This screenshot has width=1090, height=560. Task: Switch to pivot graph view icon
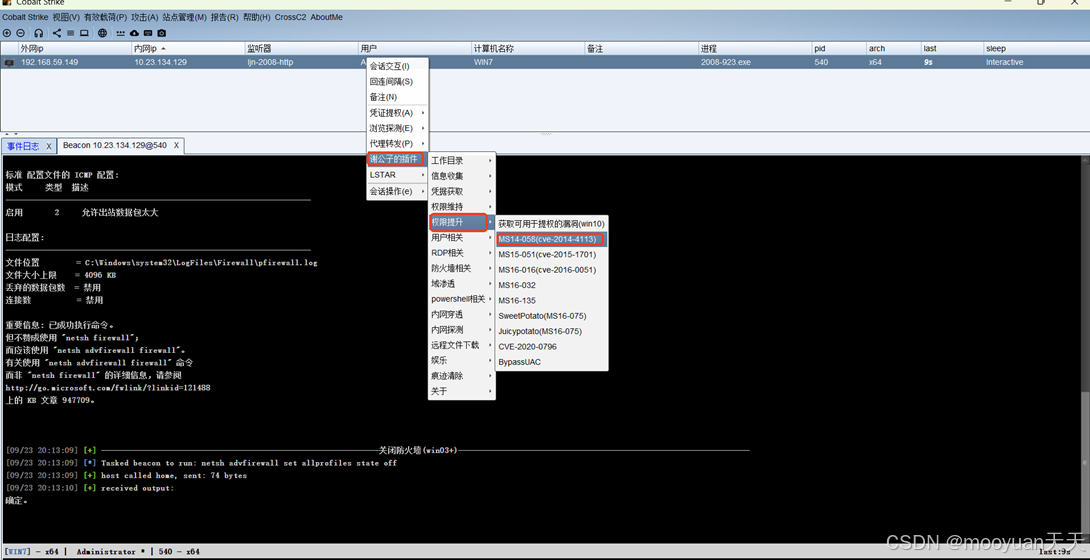point(57,33)
